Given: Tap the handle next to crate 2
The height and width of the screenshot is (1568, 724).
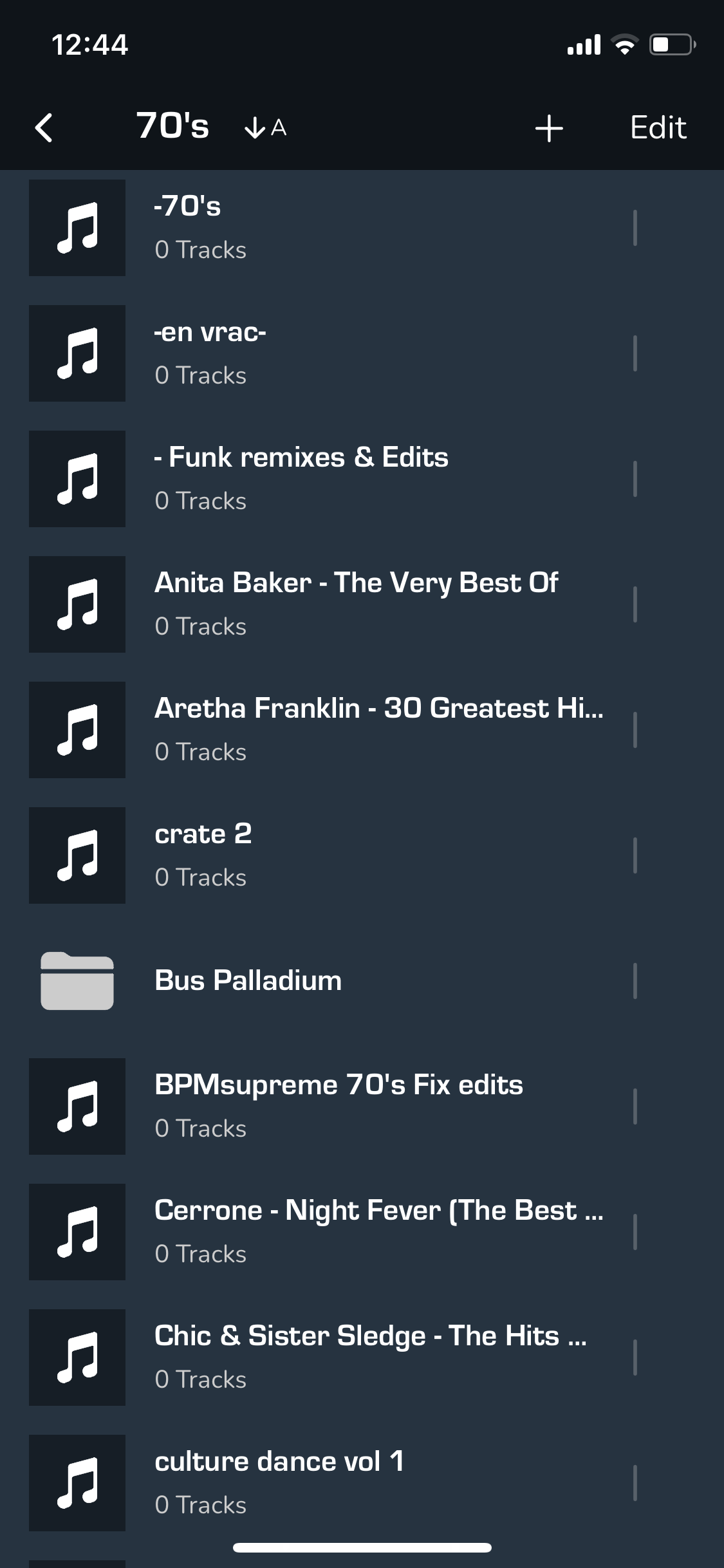Looking at the screenshot, I should pyautogui.click(x=635, y=855).
